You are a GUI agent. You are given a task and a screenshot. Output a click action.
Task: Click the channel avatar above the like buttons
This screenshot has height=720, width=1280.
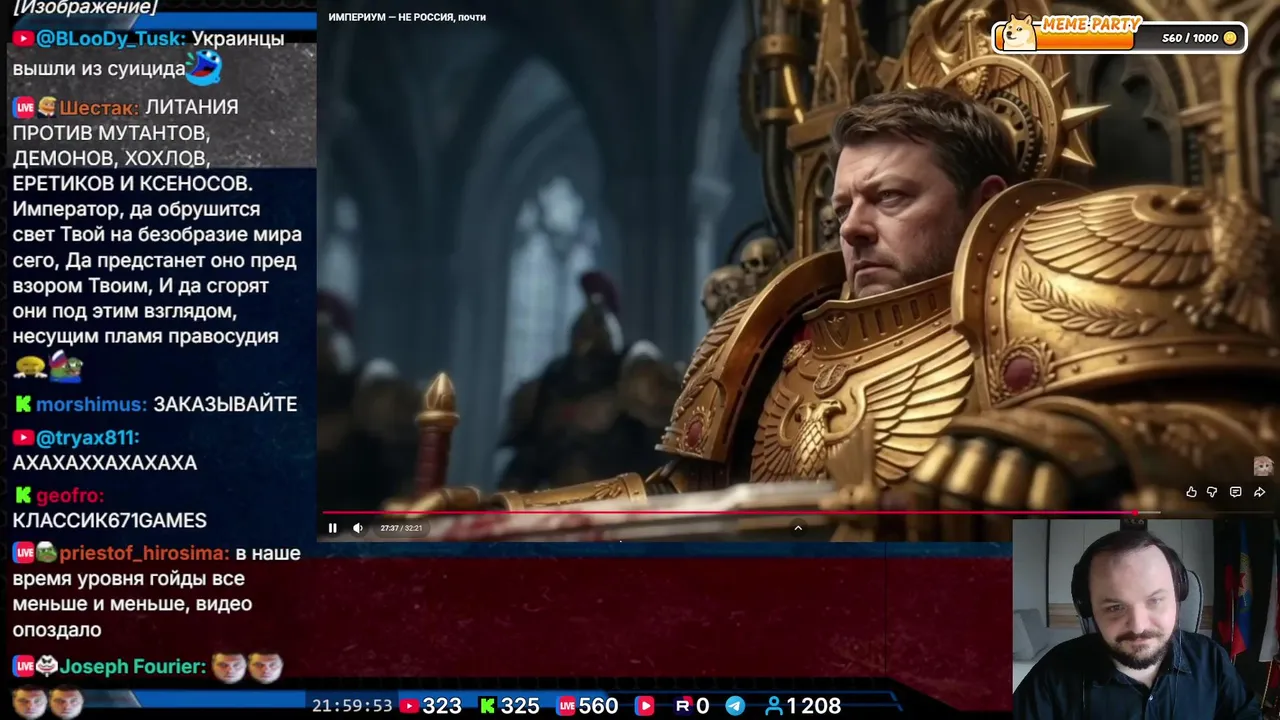click(1263, 466)
